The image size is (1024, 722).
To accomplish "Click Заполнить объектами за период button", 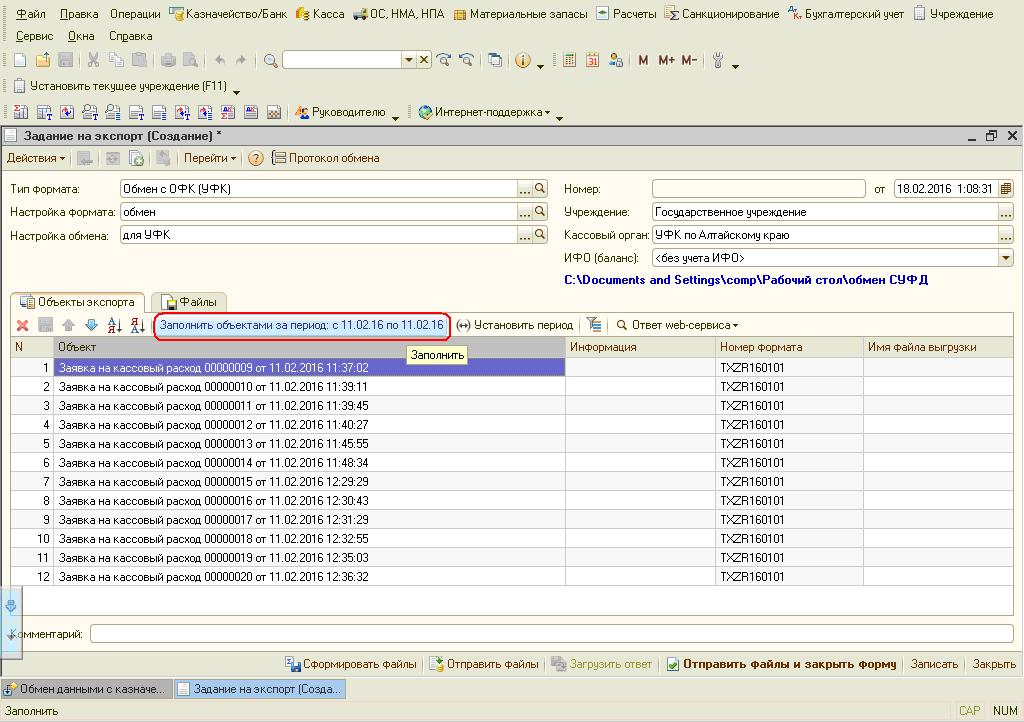I will [x=301, y=325].
